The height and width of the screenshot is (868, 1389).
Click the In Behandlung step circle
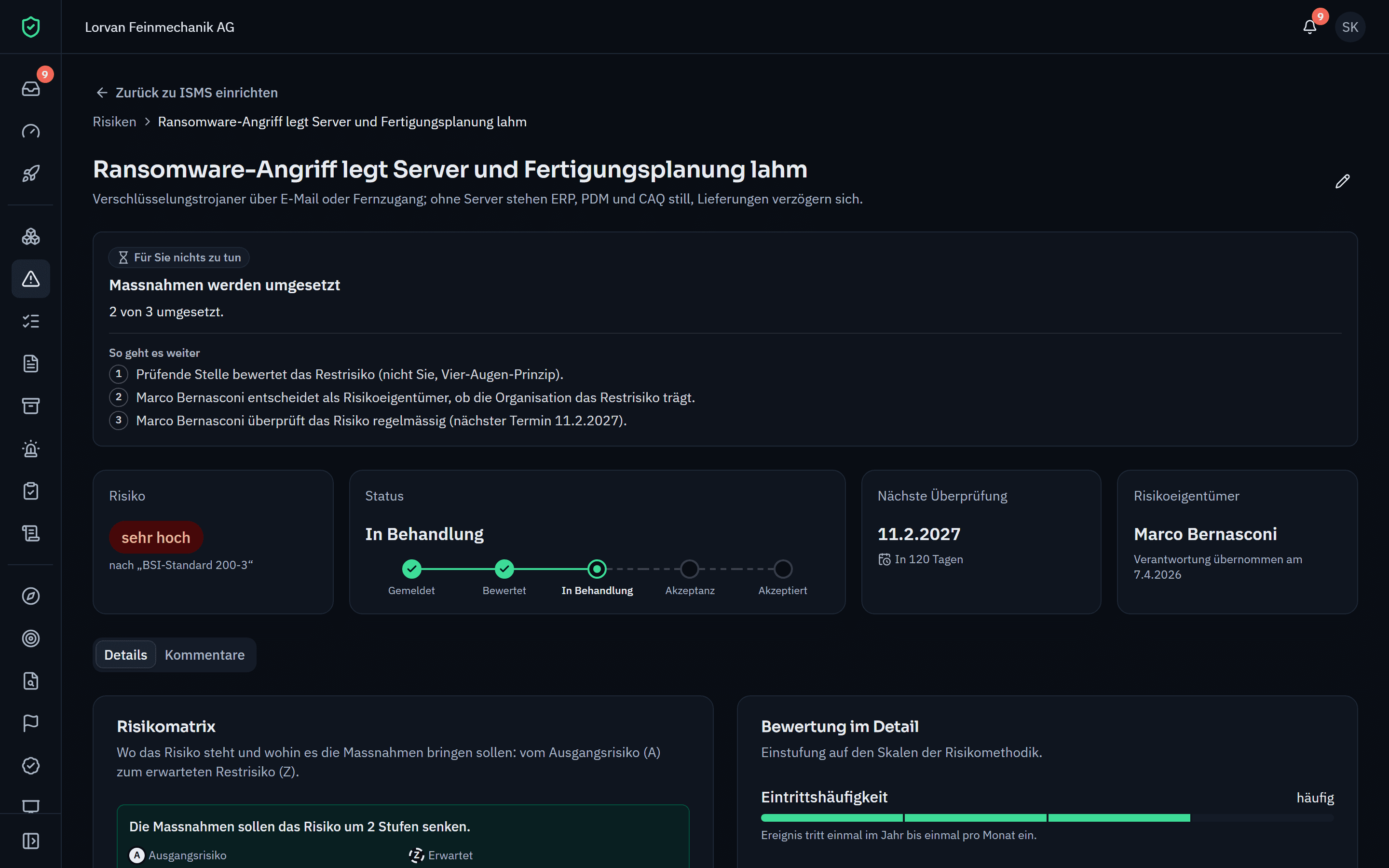[x=597, y=569]
